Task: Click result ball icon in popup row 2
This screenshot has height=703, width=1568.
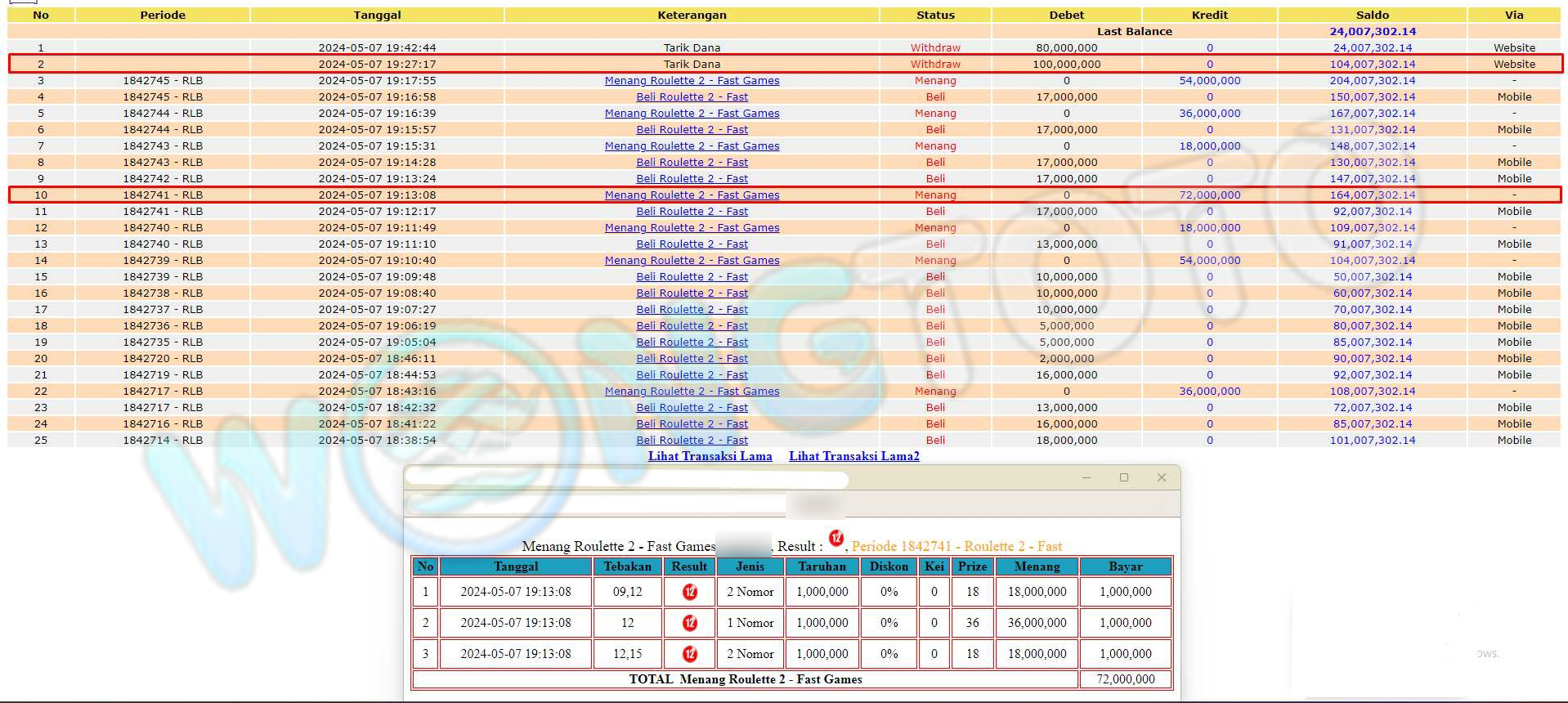Action: [x=690, y=623]
